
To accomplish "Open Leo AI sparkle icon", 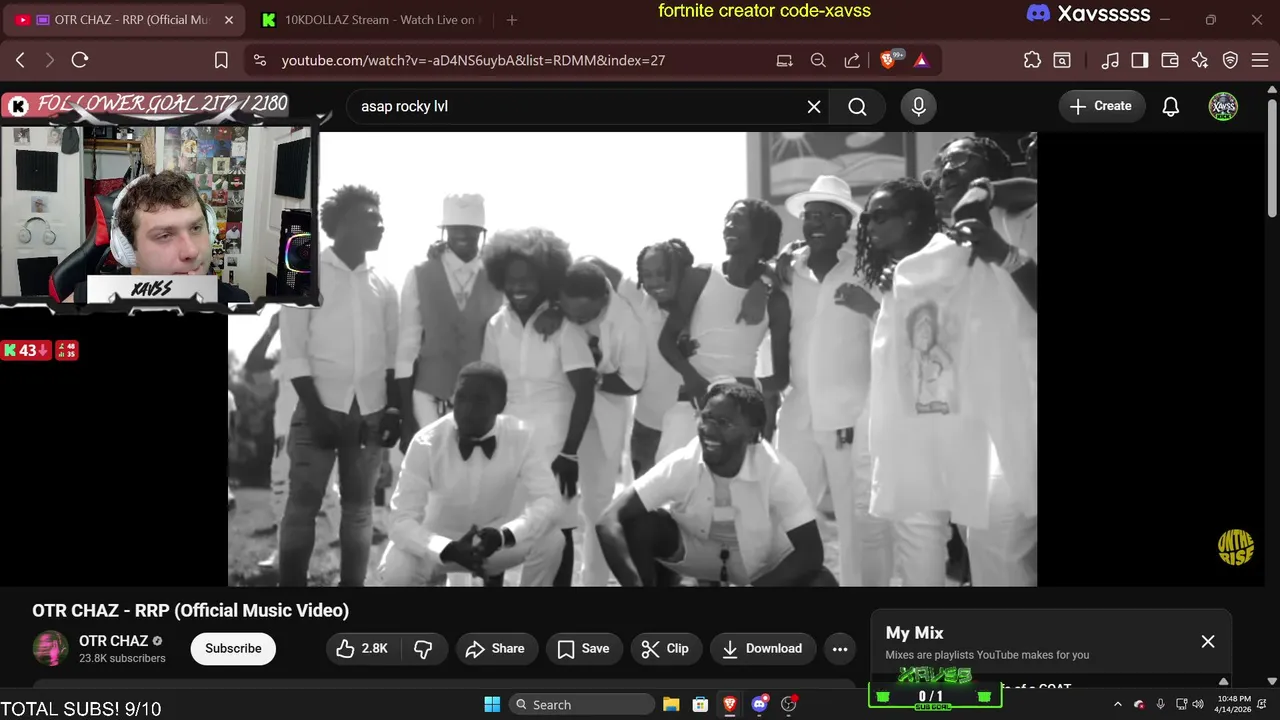I will click(1200, 60).
